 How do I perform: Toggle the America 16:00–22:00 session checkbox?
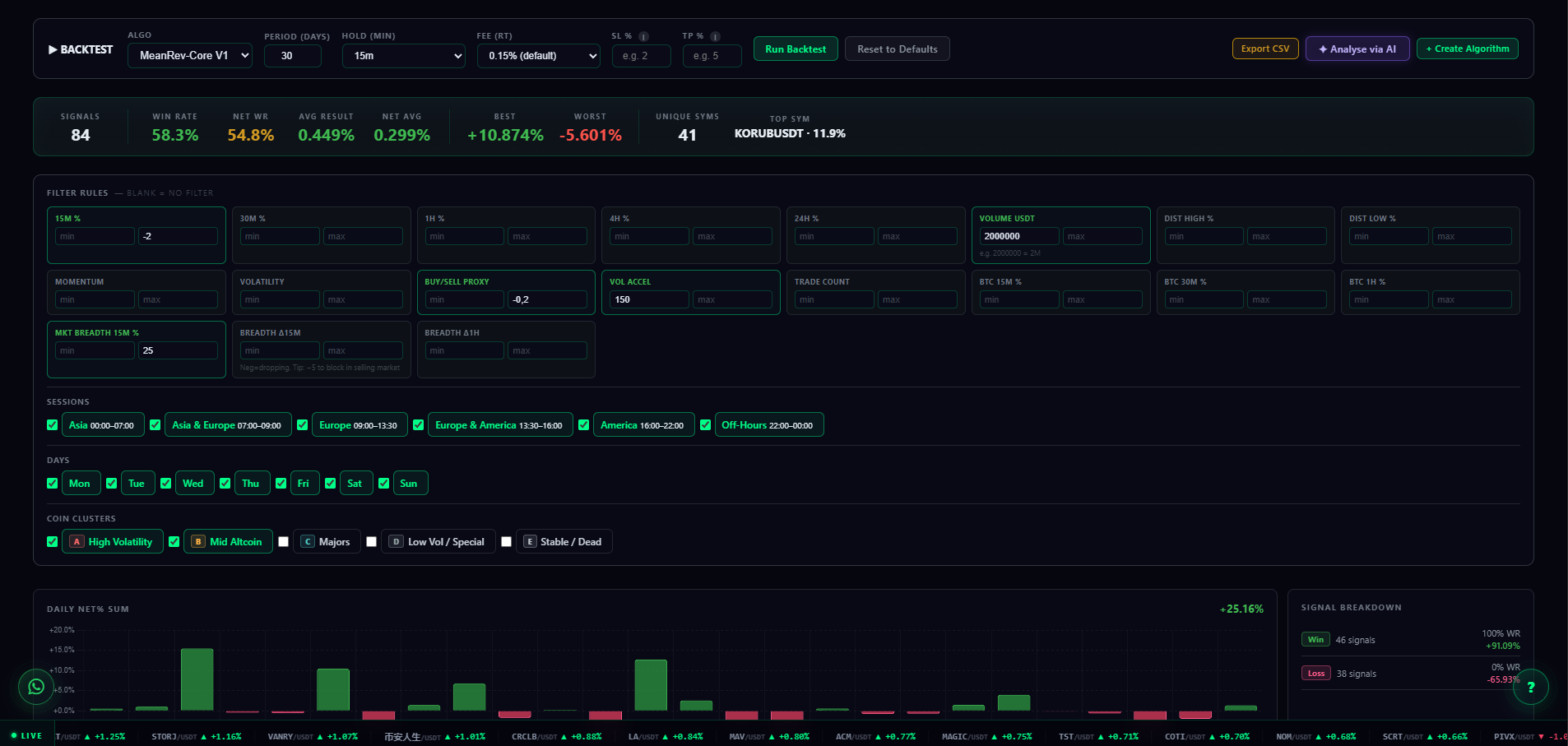(584, 425)
